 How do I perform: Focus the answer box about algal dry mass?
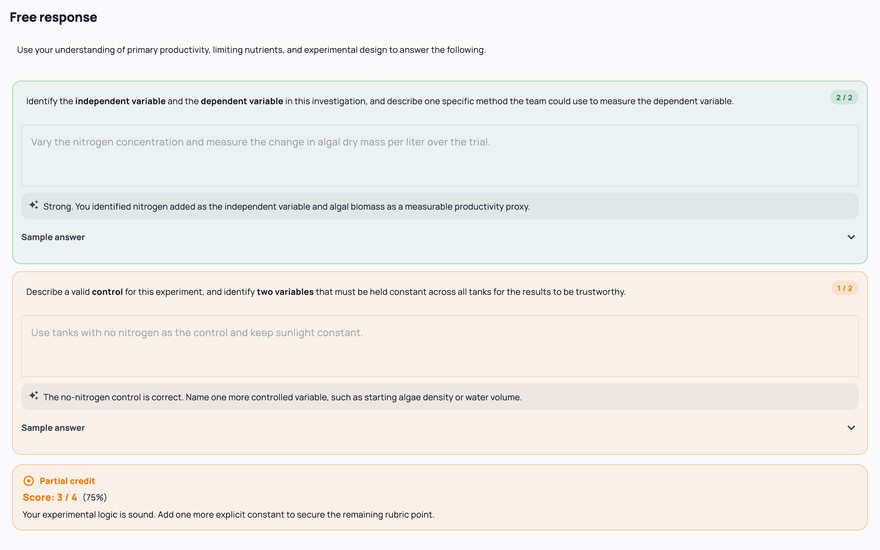point(440,155)
